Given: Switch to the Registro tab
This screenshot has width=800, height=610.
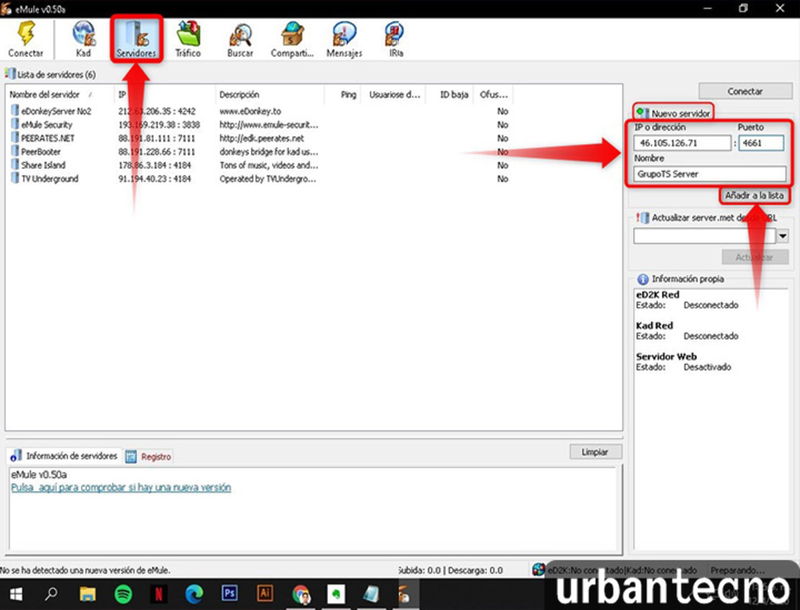Looking at the screenshot, I should (157, 455).
